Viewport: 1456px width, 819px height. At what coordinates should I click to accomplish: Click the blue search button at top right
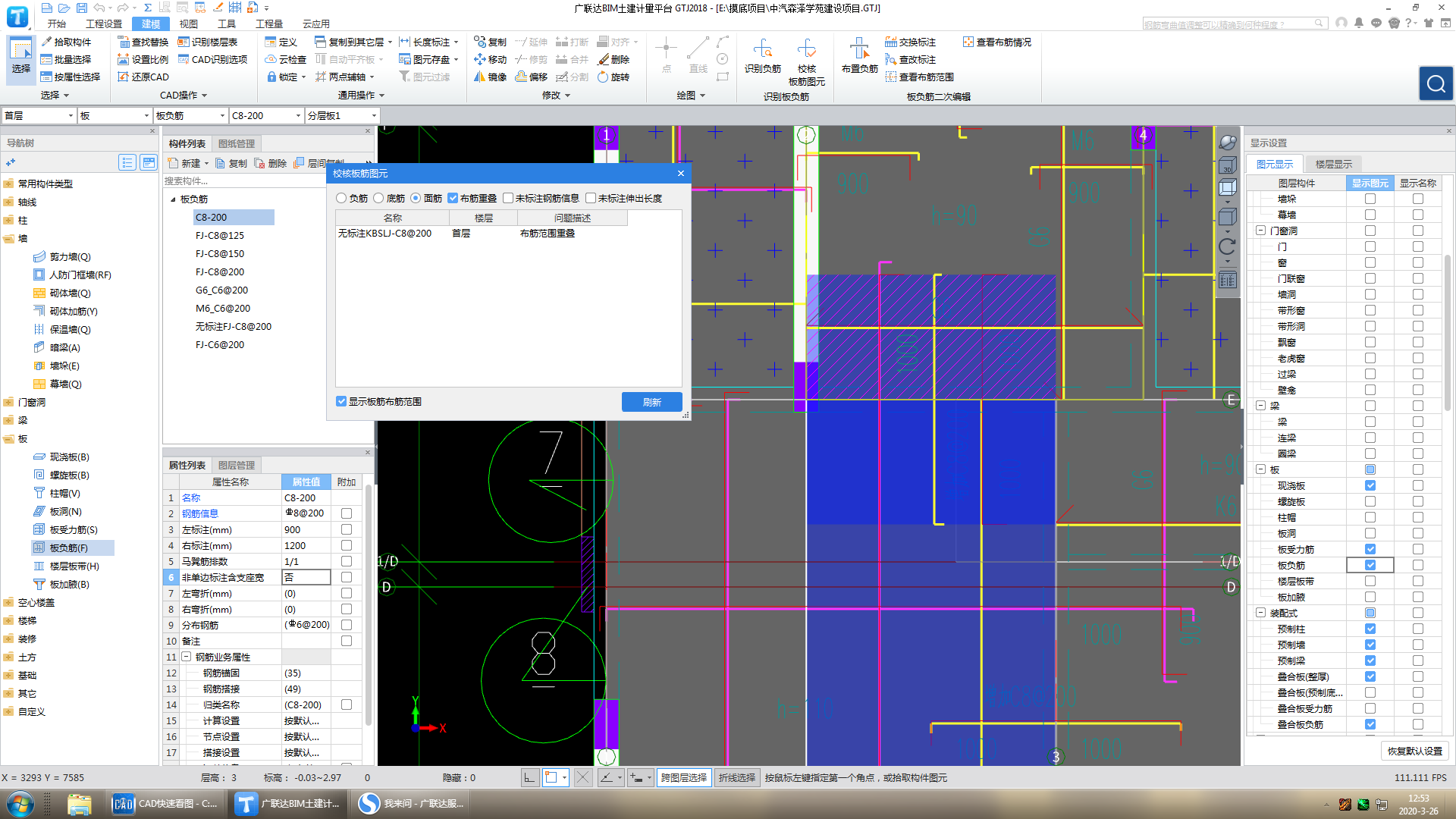(x=1436, y=83)
